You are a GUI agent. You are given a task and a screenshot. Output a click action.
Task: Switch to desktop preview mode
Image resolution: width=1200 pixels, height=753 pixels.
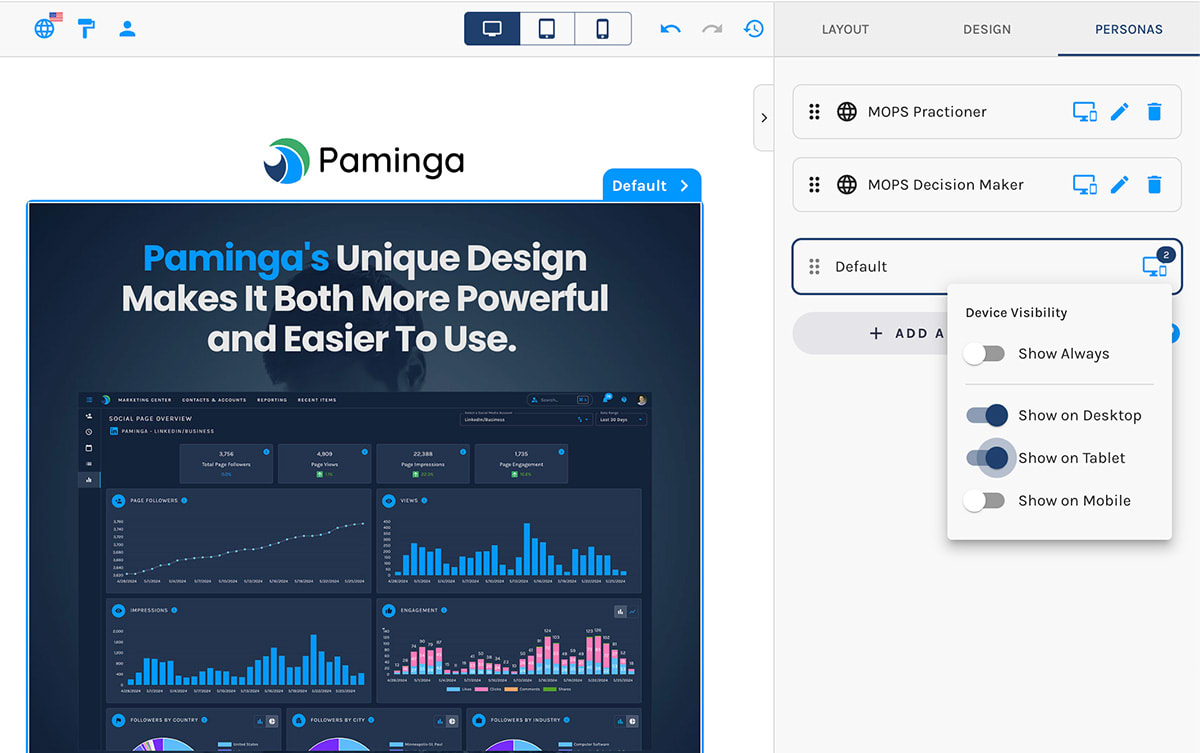coord(492,29)
